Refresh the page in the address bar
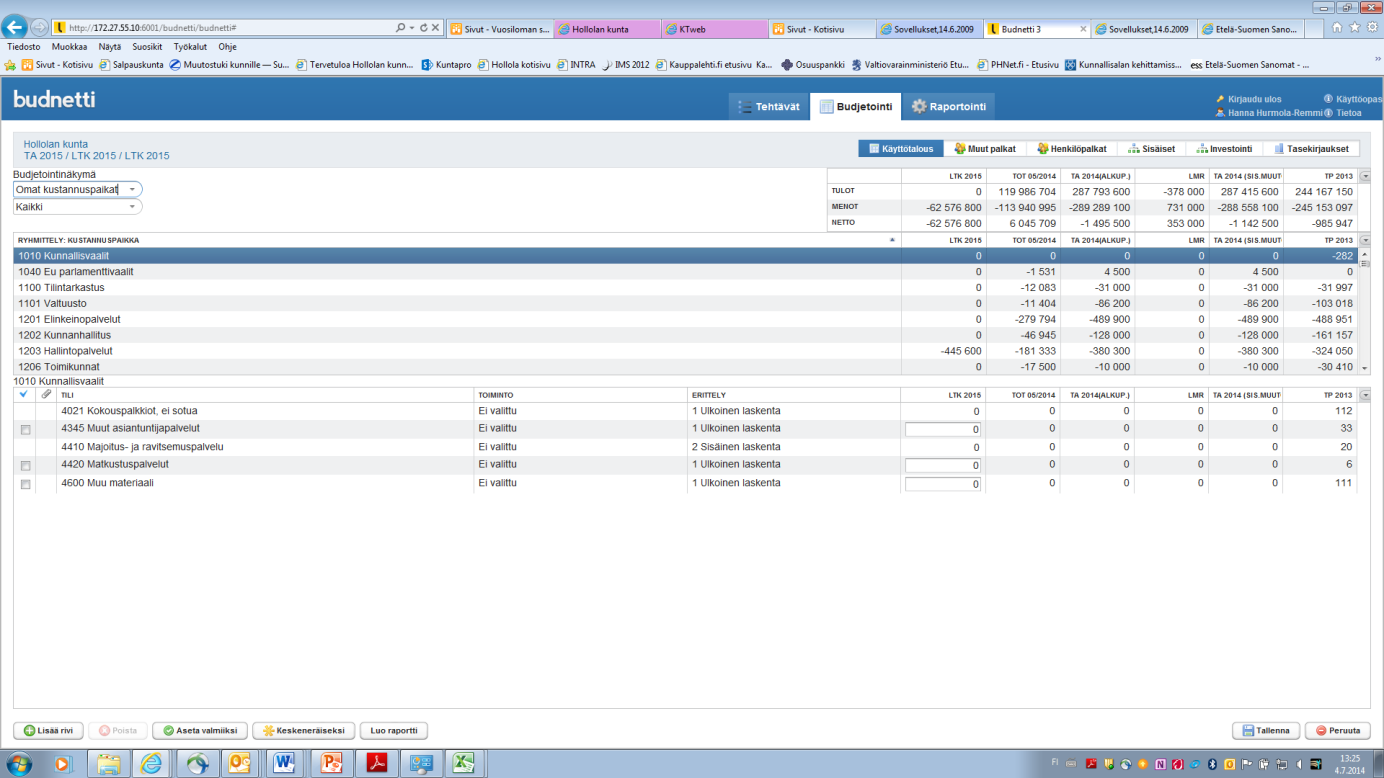This screenshot has height=778, width=1384. (425, 28)
